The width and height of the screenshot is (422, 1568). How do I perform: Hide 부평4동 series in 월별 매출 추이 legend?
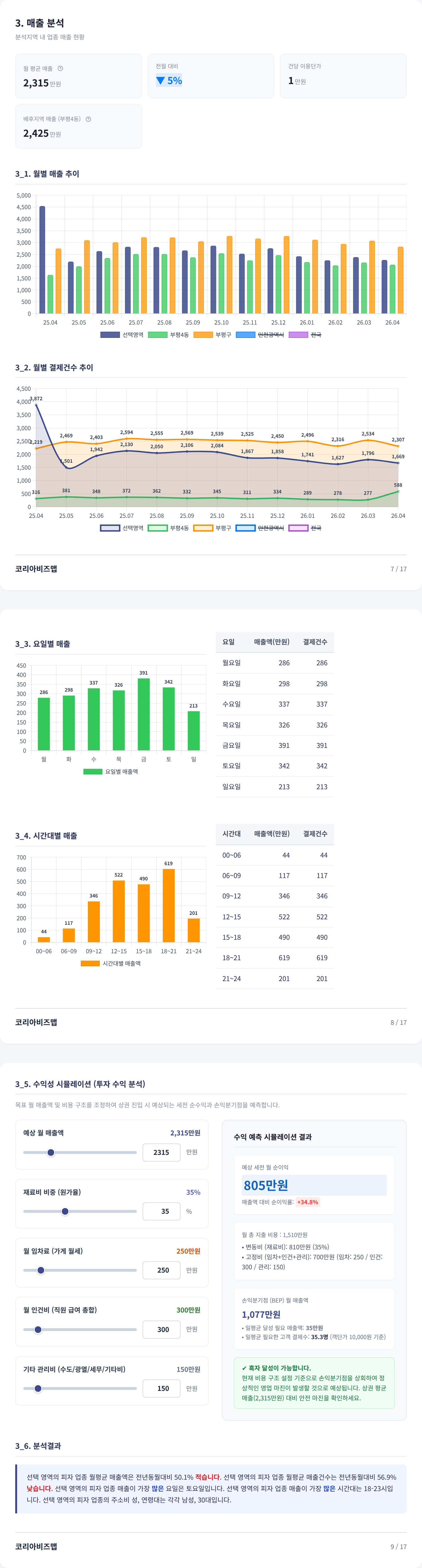pyautogui.click(x=169, y=335)
